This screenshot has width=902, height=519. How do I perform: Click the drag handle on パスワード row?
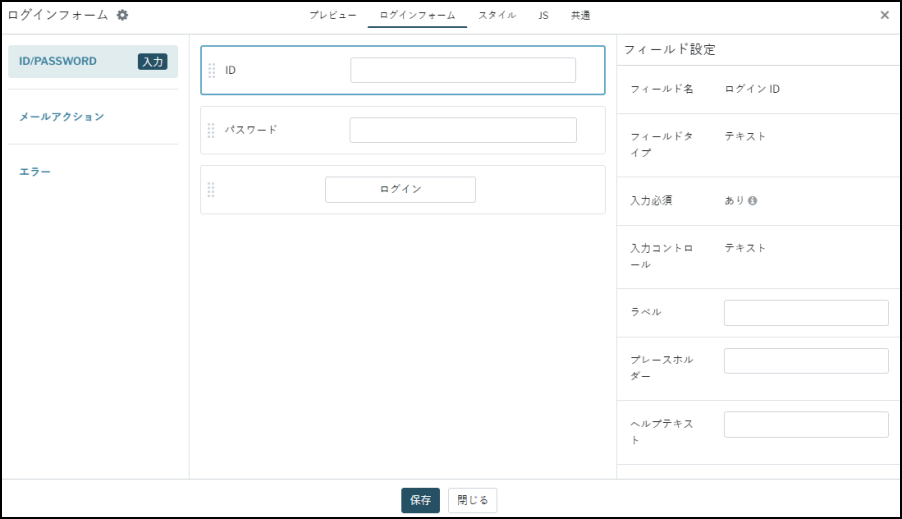(x=211, y=131)
